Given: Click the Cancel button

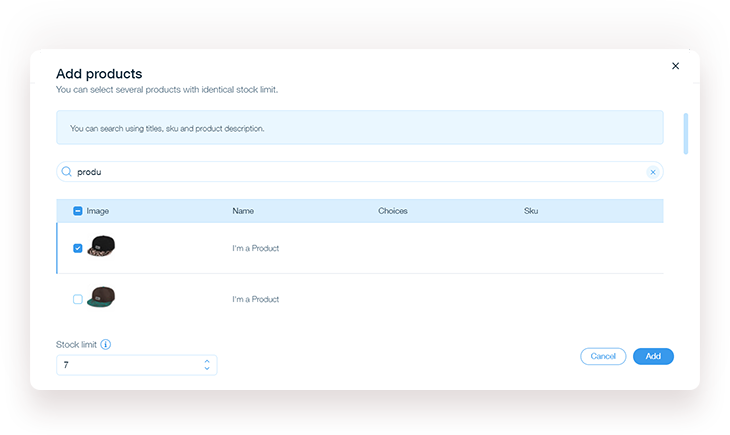Looking at the screenshot, I should click(x=603, y=356).
